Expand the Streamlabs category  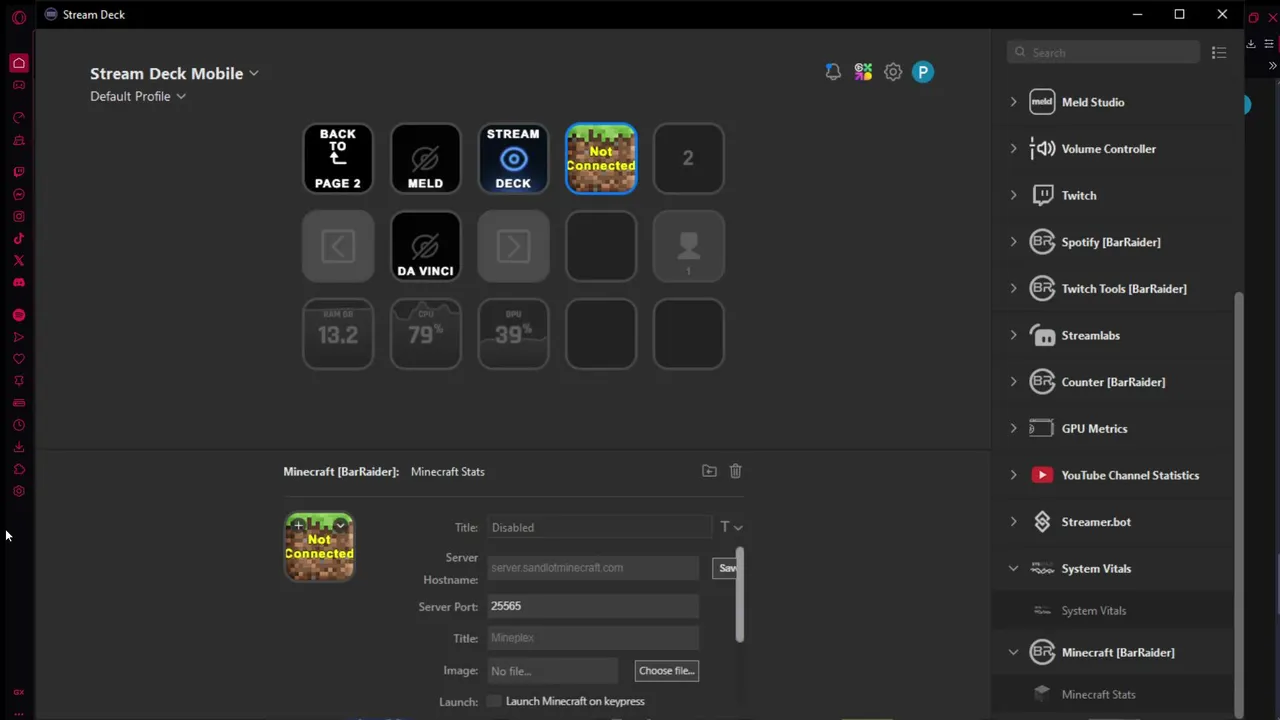coord(1013,335)
